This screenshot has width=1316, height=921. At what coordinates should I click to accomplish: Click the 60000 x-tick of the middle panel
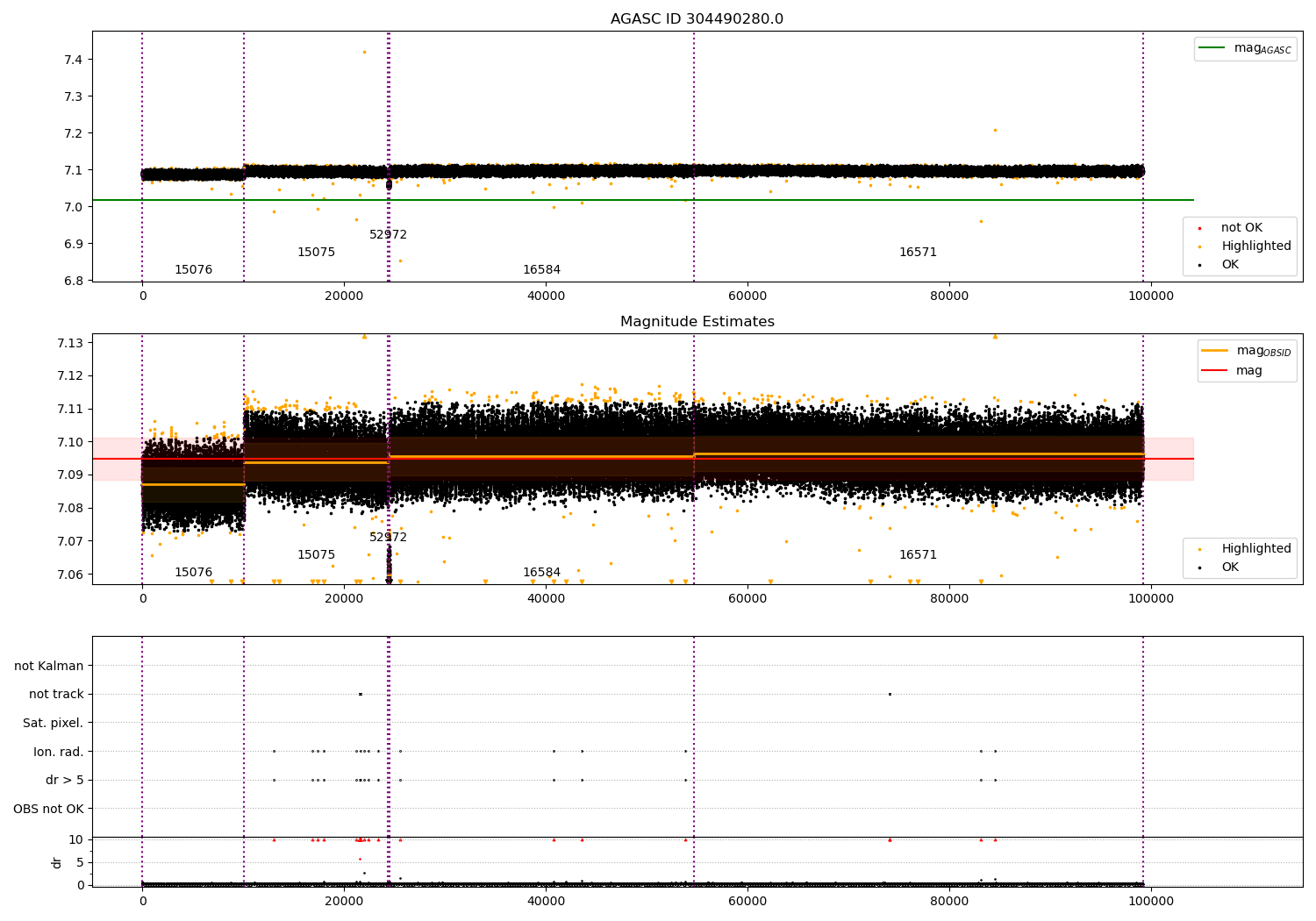tap(747, 599)
